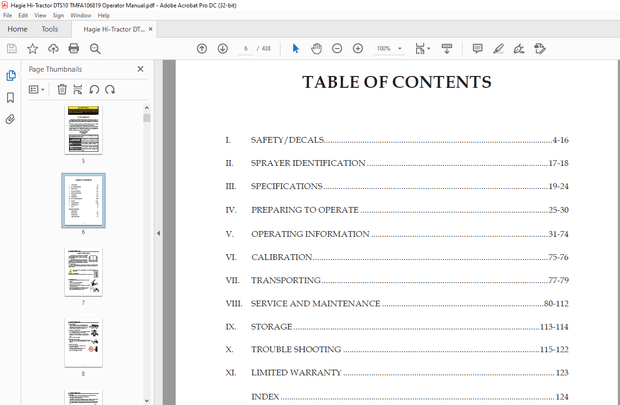The image size is (620, 405).
Task: Click SAFETY/DECALS contents entry
Action: click(397, 140)
